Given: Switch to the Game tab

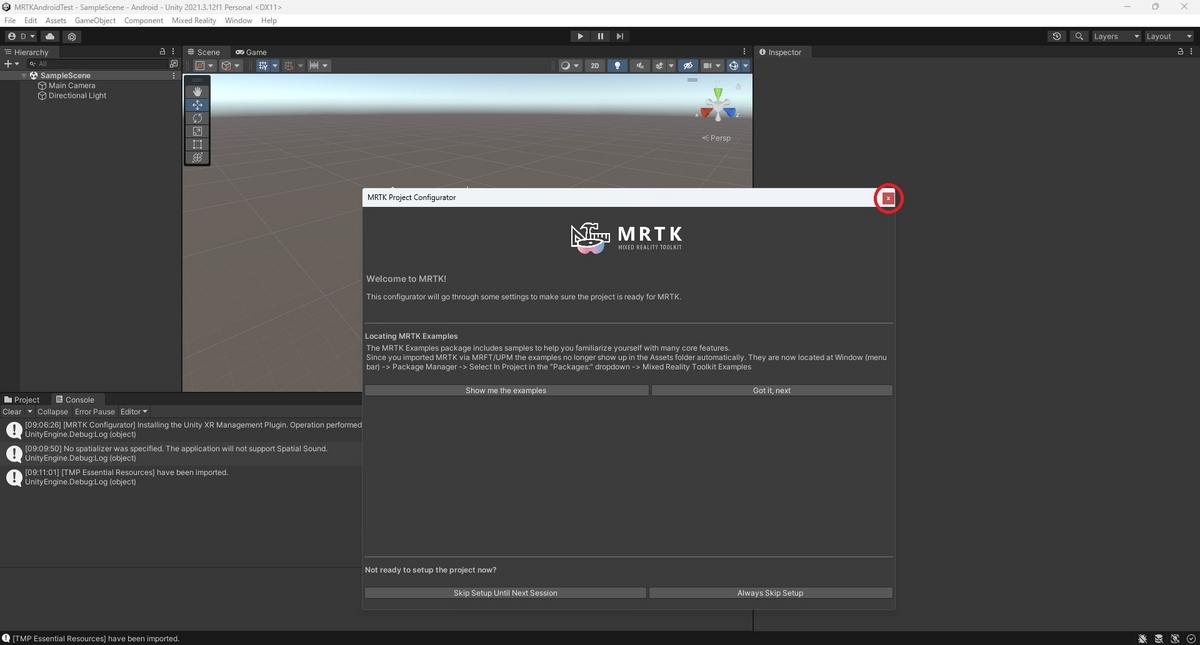Looking at the screenshot, I should [251, 52].
